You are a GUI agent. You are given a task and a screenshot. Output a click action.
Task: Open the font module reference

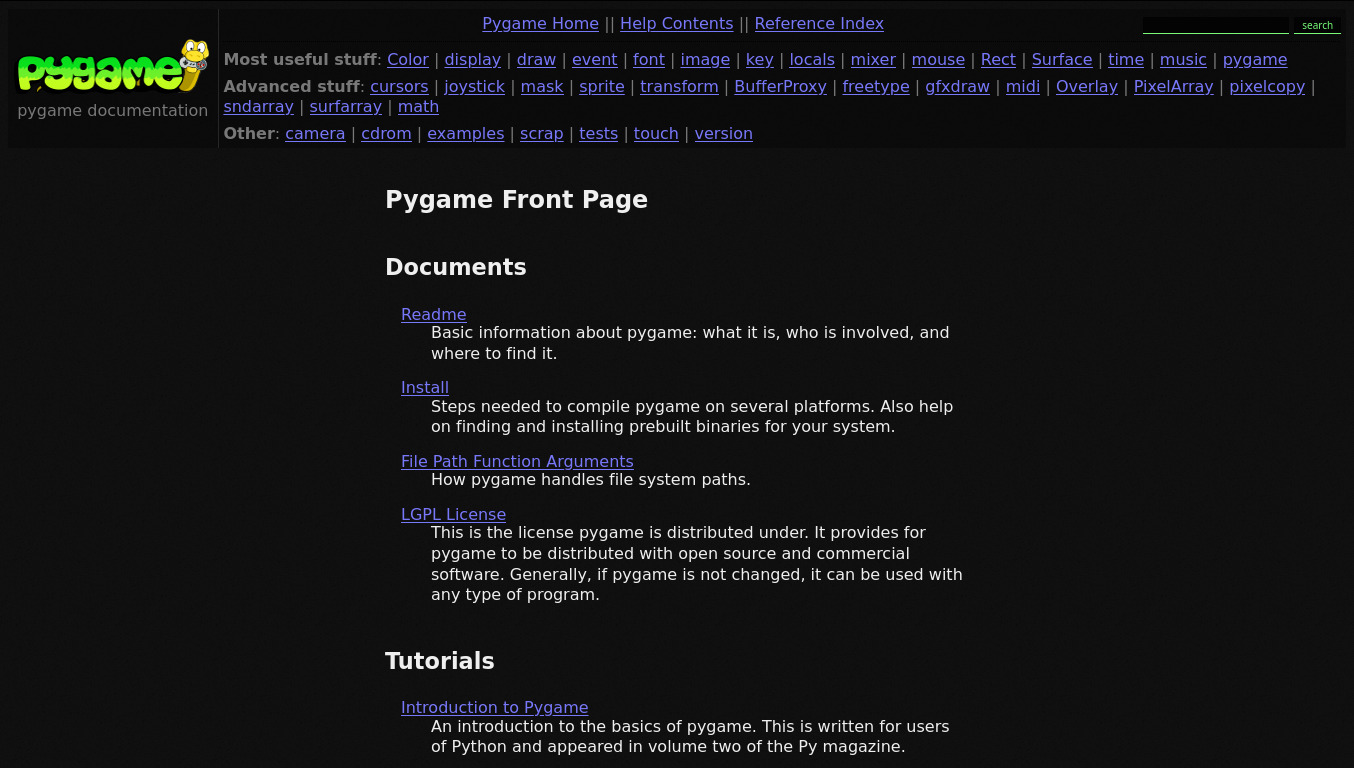pos(649,60)
